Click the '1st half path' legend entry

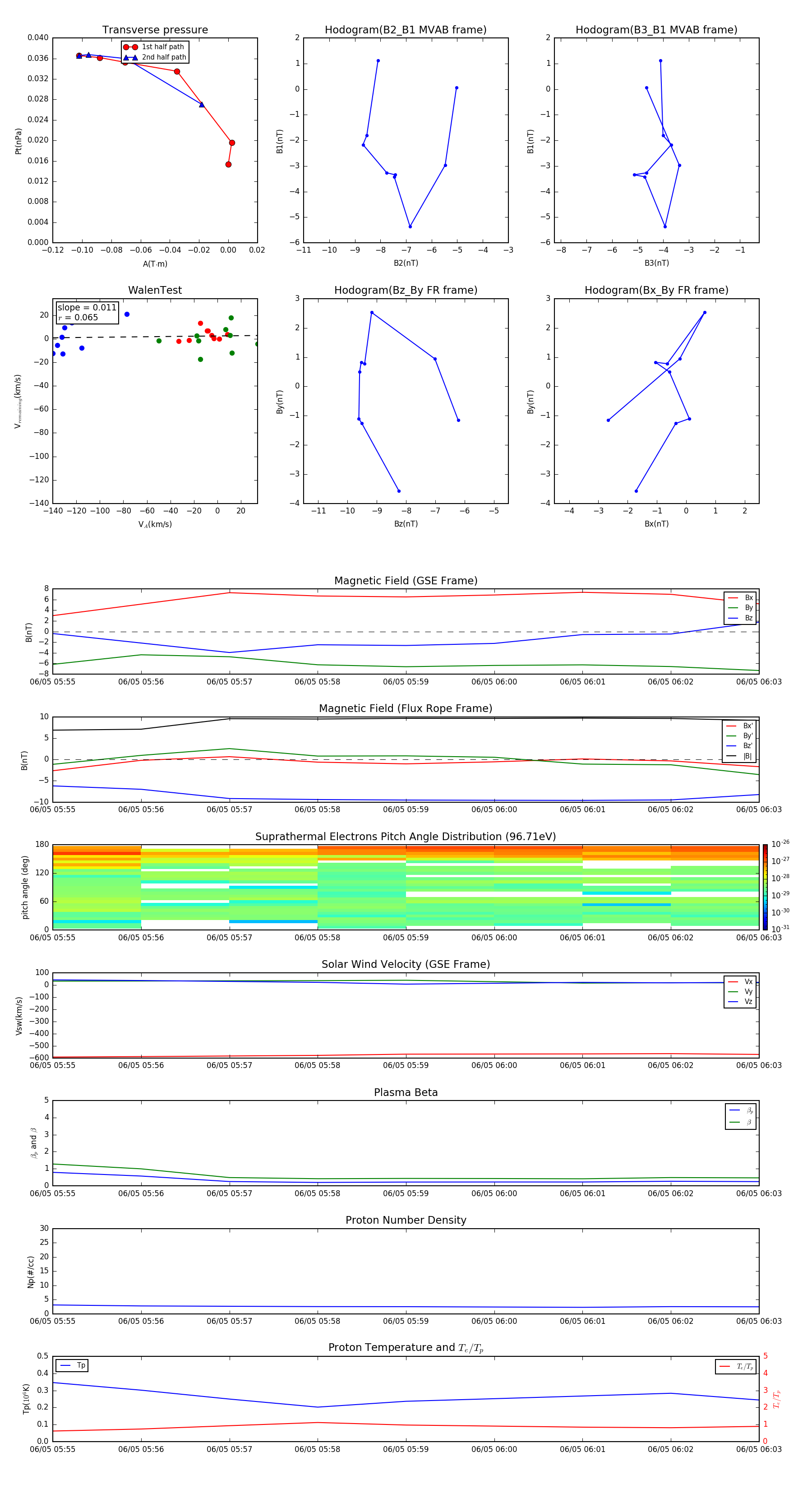pos(155,47)
